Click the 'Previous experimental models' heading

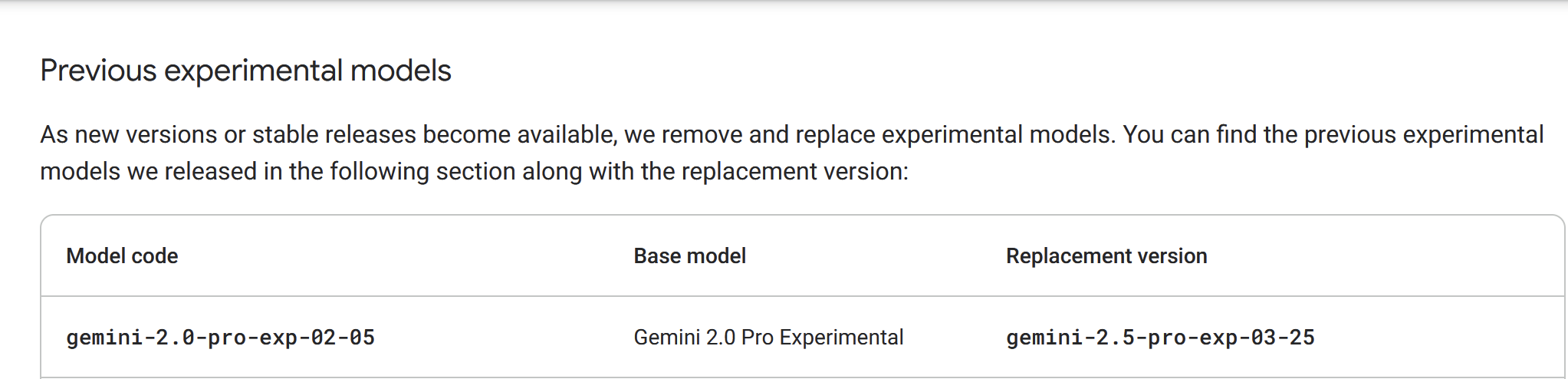pyautogui.click(x=245, y=71)
